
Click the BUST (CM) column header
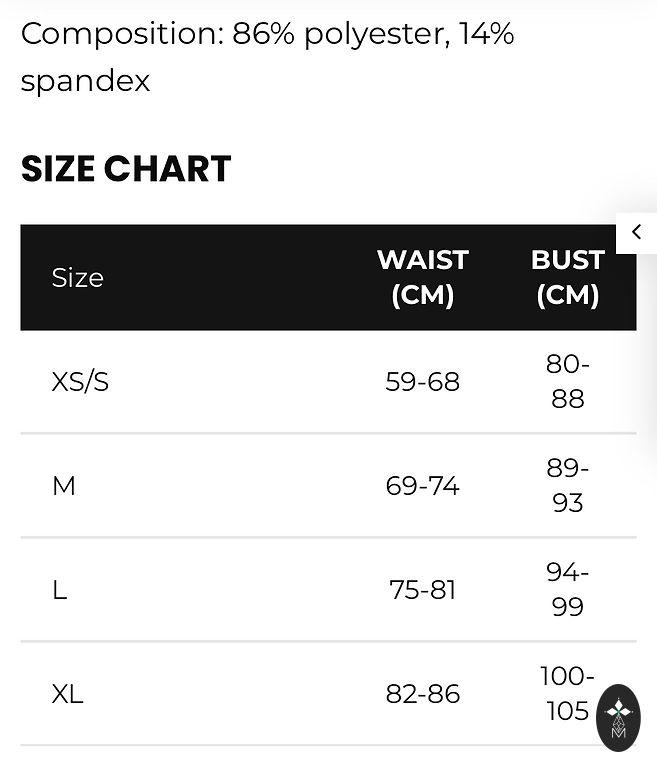568,277
